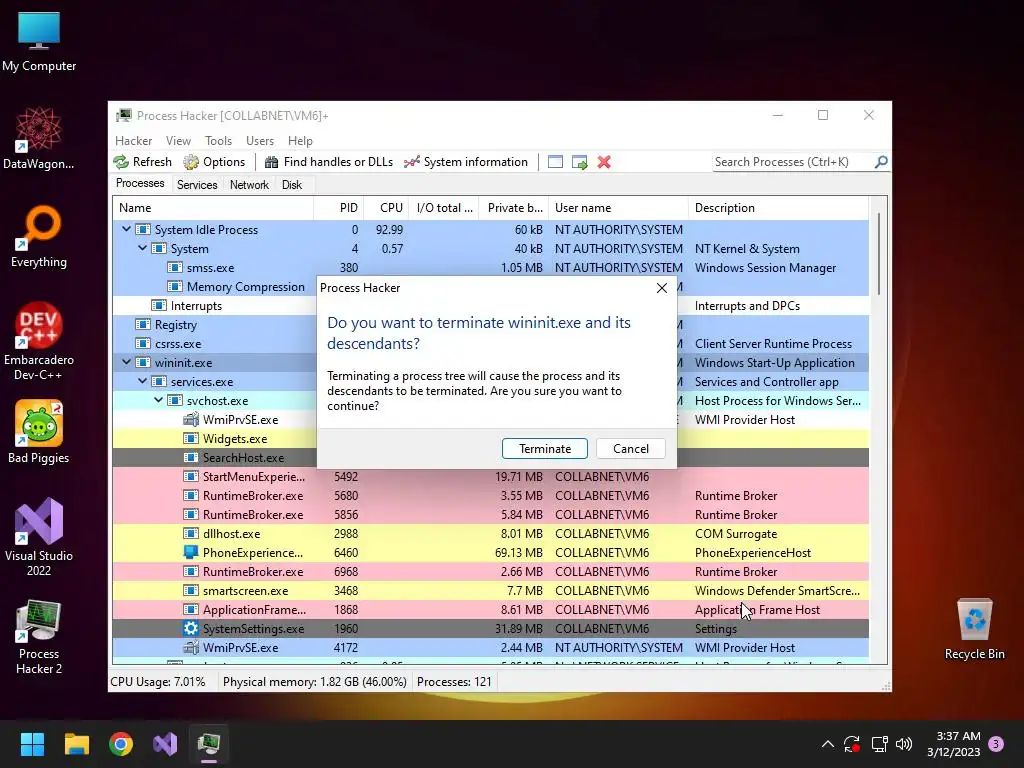1024x768 pixels.
Task: Select the ApplicationFrame process row
Action: coord(490,609)
